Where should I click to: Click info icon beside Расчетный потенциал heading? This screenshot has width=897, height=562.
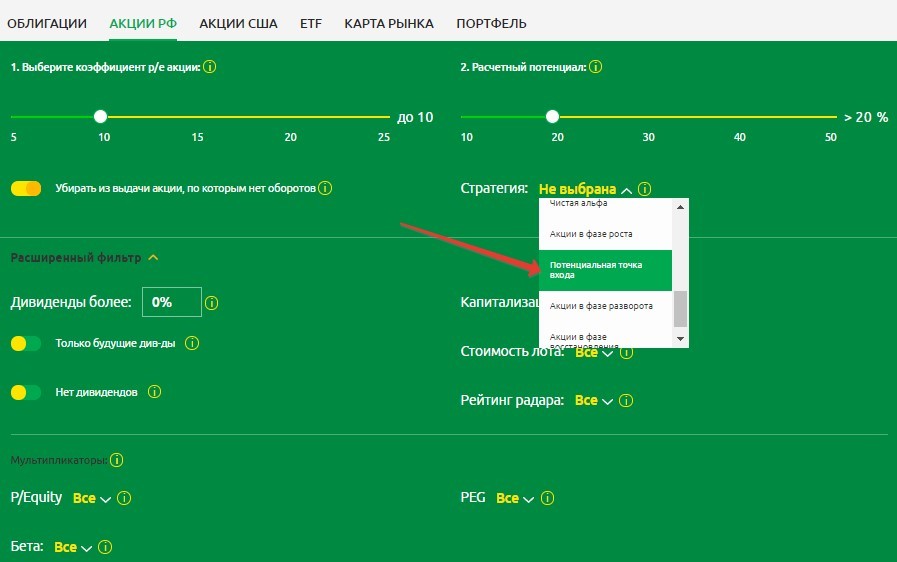(596, 67)
